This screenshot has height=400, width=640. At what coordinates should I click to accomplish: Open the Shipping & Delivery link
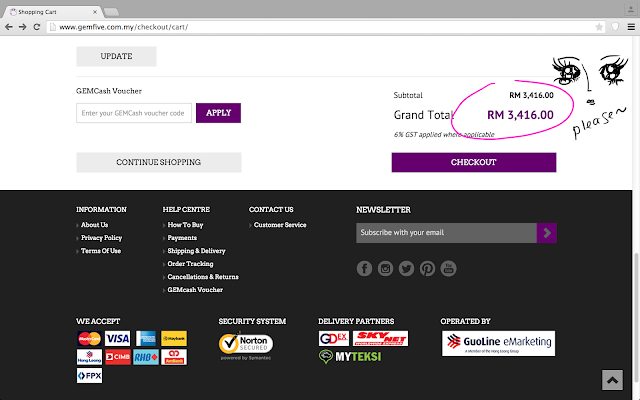tap(196, 251)
